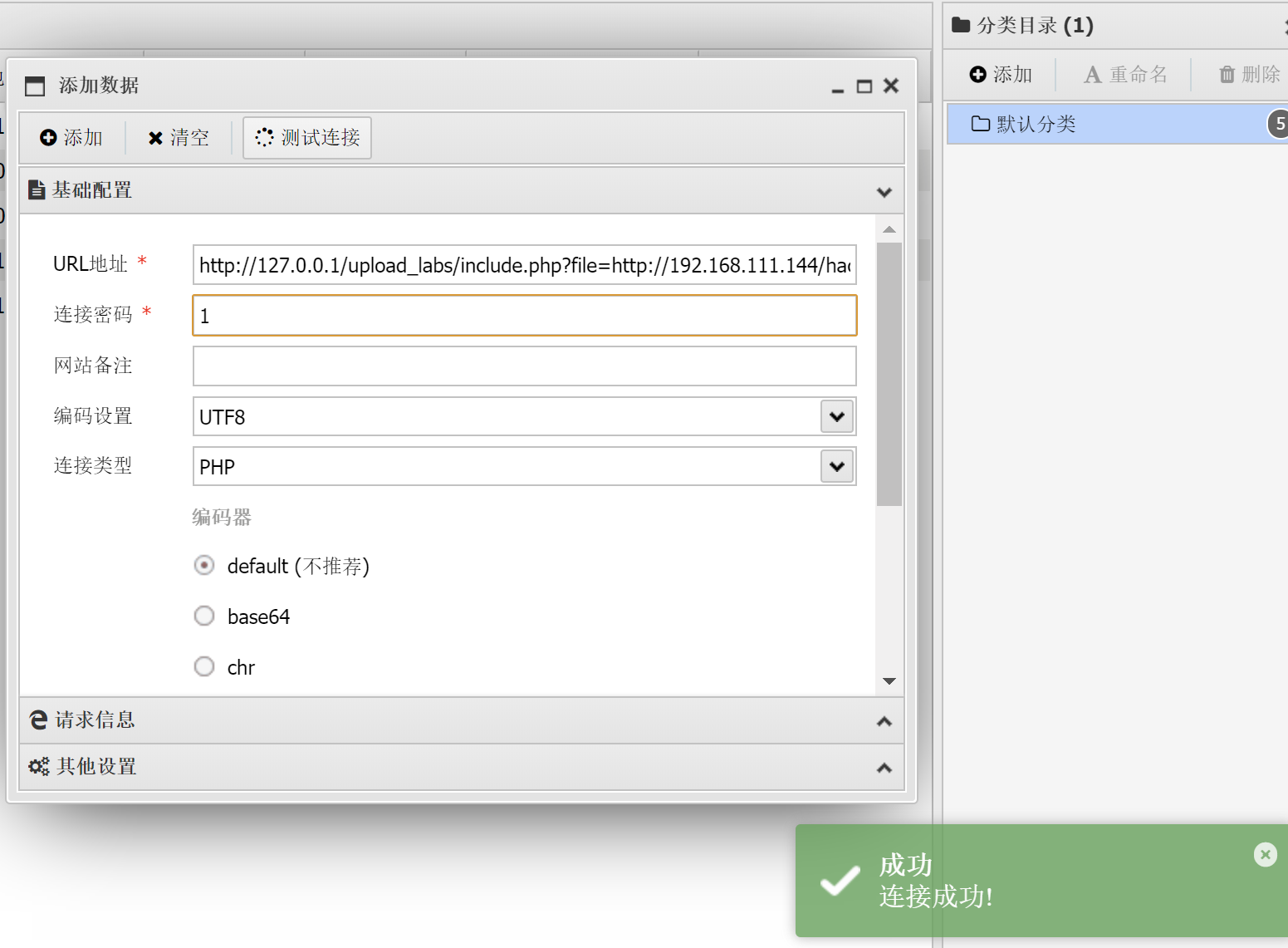Select the default (不推荐) encoder radio button
The width and height of the screenshot is (1288, 948).
click(204, 566)
